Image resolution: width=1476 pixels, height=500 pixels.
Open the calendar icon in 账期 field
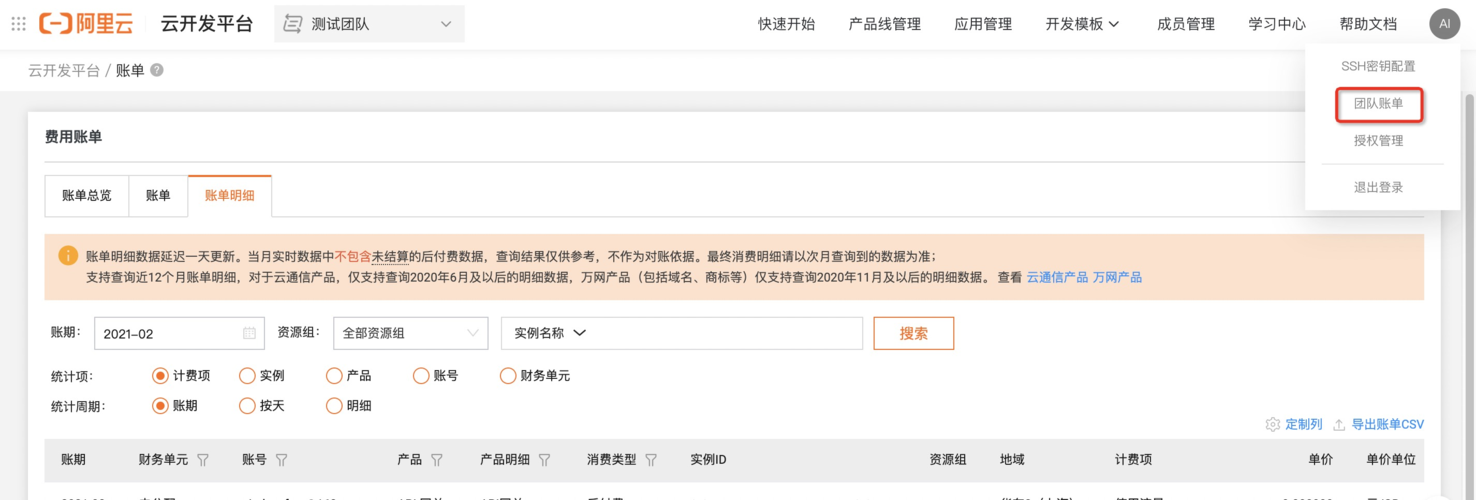(249, 333)
